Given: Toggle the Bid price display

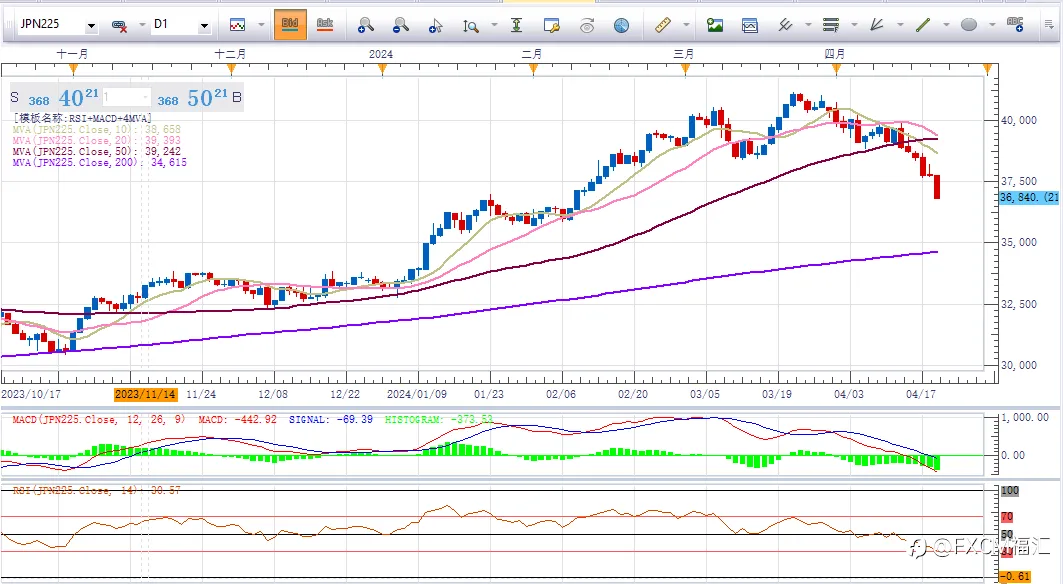Looking at the screenshot, I should [290, 24].
